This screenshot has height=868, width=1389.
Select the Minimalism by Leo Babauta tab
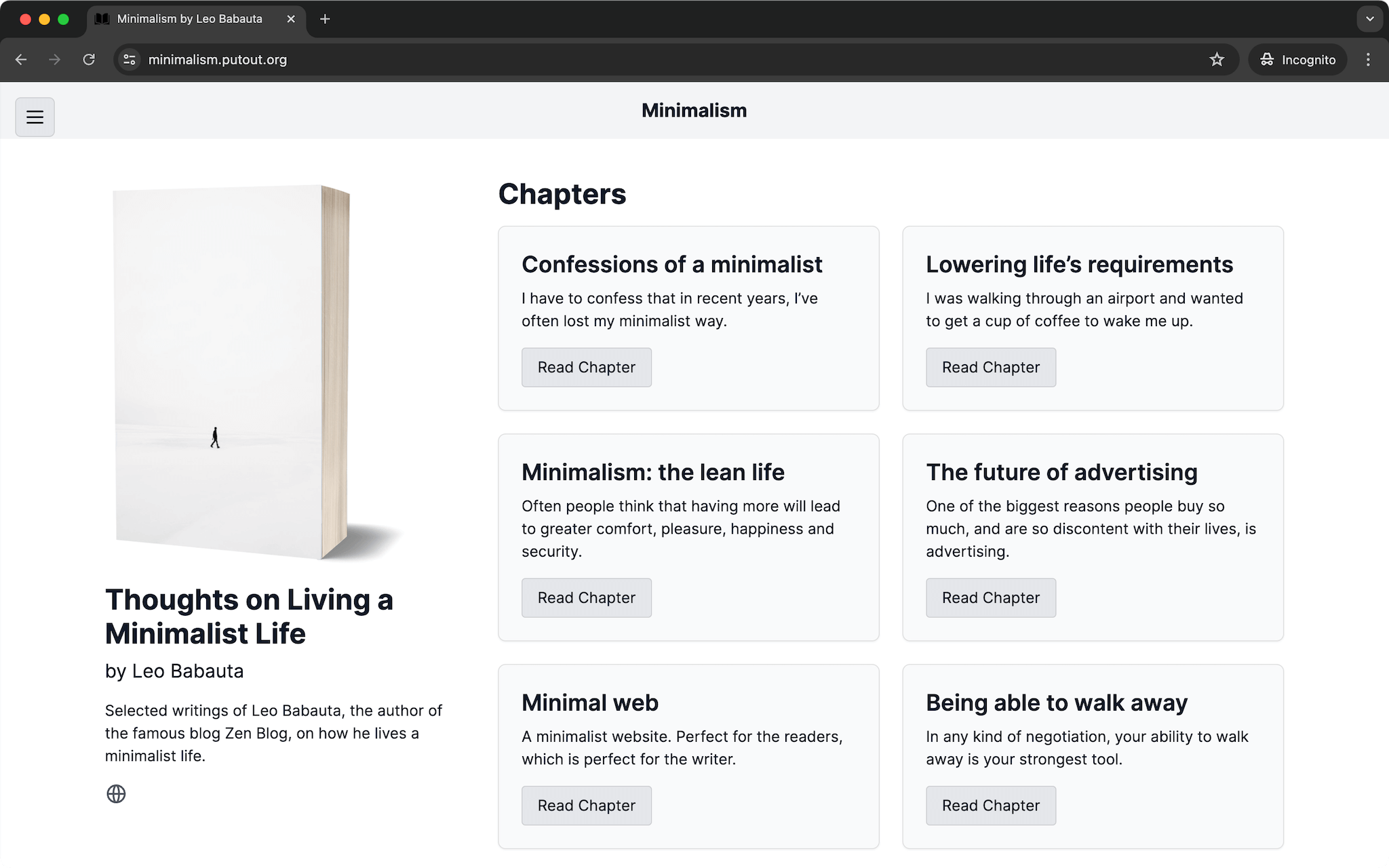coord(197,19)
